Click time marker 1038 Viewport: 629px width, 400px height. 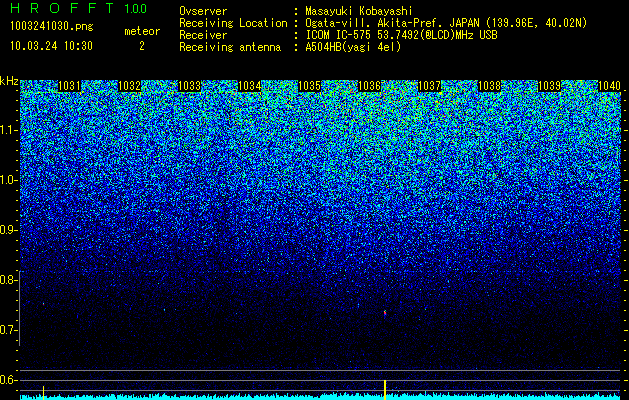click(x=490, y=86)
